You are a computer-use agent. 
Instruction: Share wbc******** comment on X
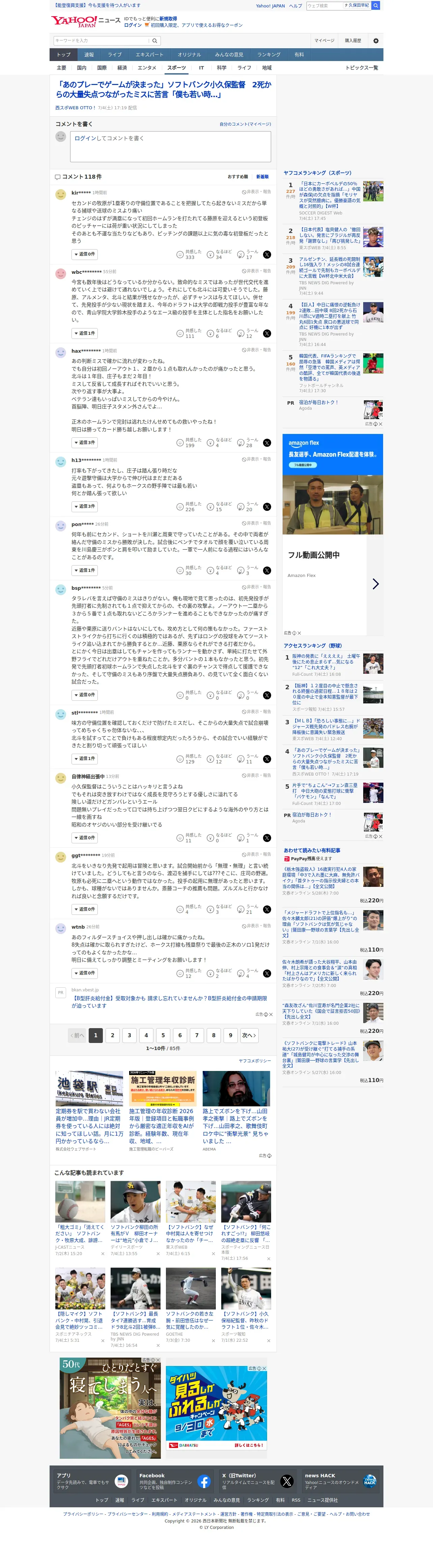click(x=267, y=333)
